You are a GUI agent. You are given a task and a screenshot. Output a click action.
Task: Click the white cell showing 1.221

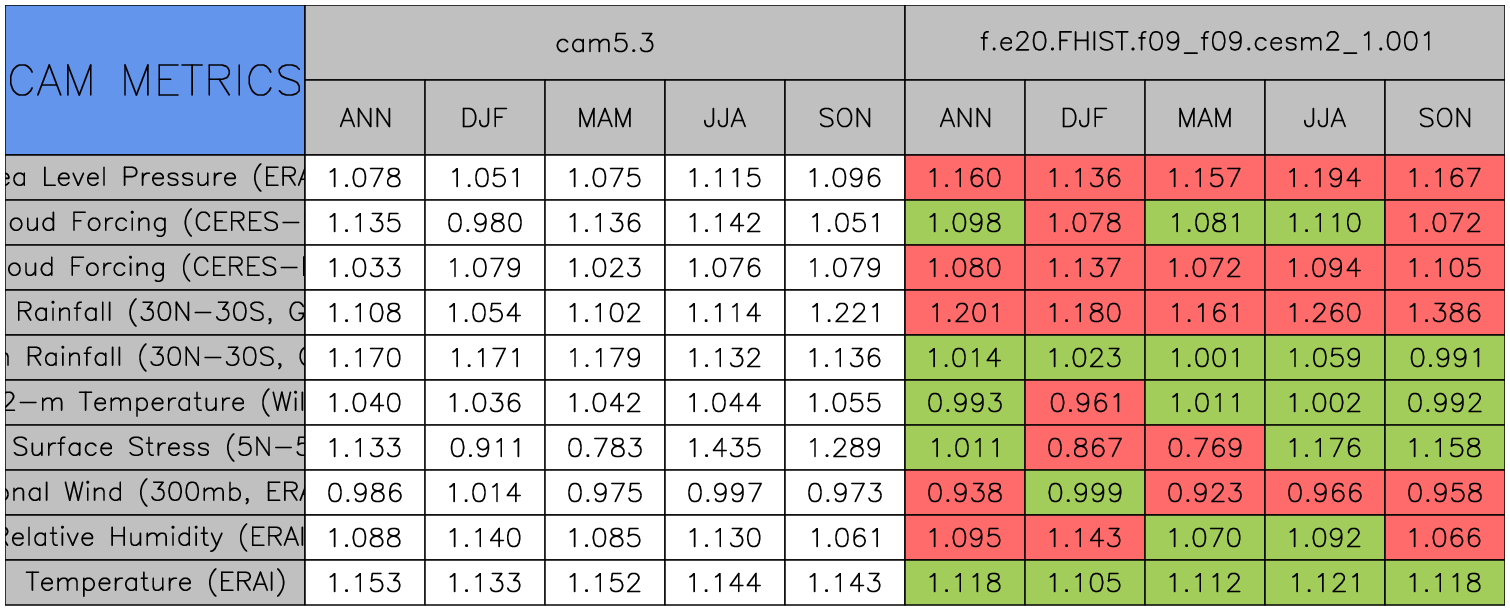[845, 313]
